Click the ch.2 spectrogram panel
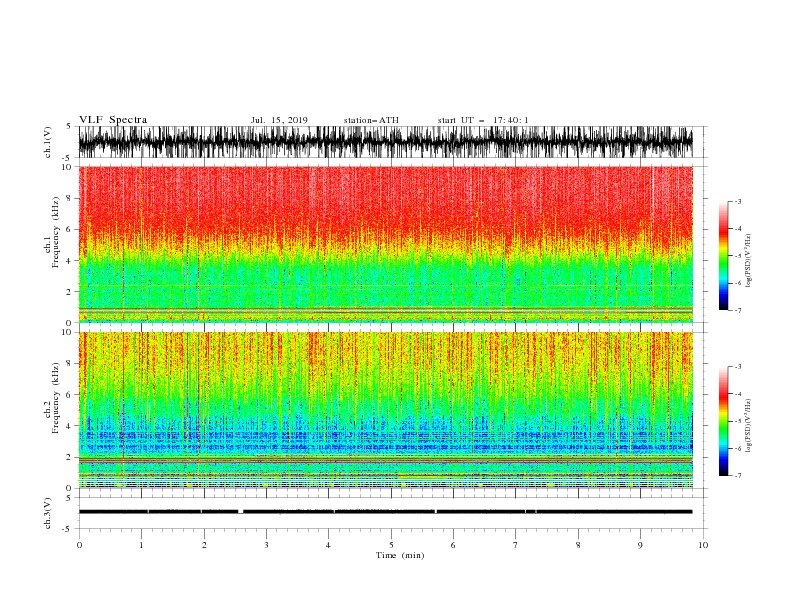 [385, 410]
